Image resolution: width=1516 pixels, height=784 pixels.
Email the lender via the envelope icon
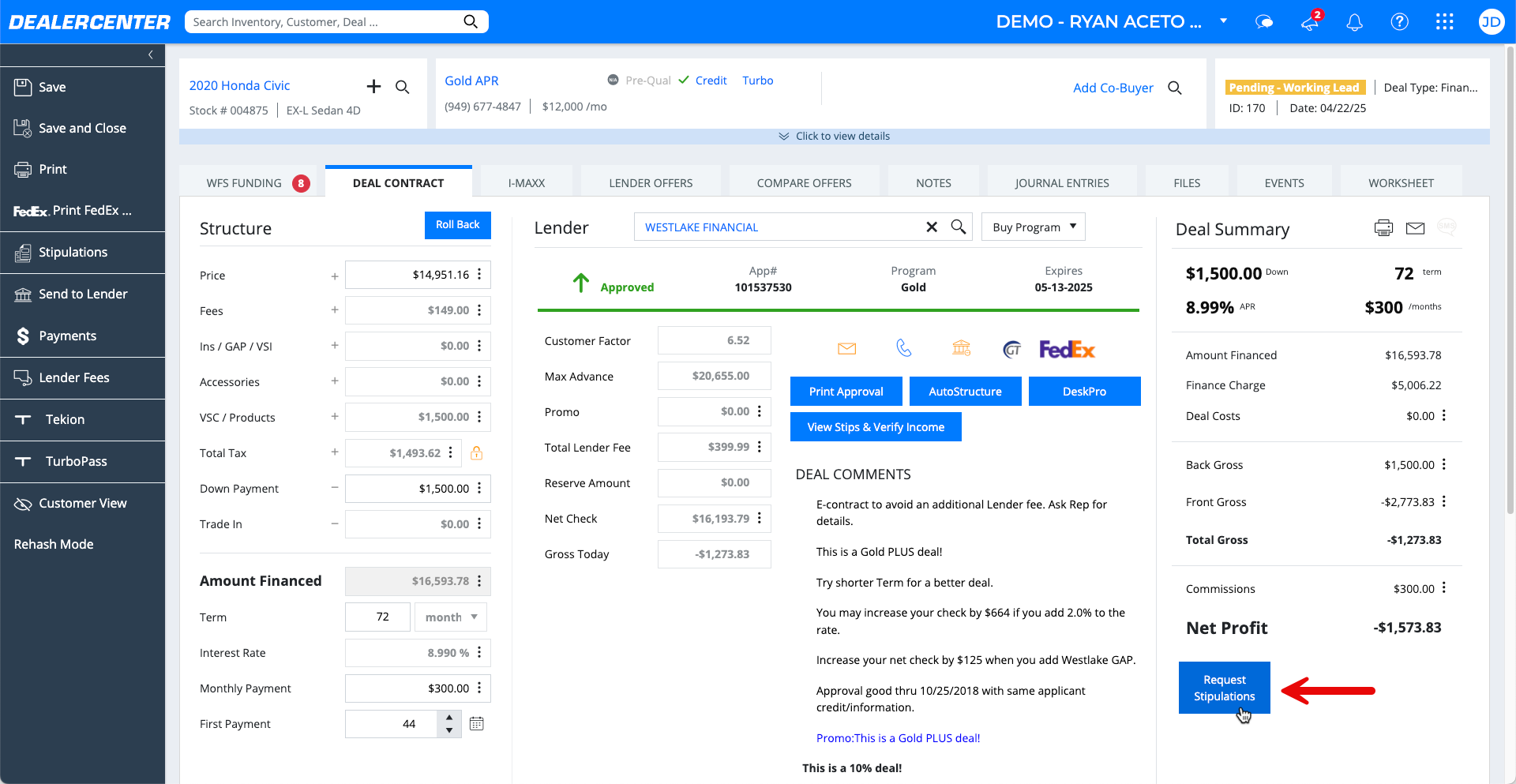[846, 348]
